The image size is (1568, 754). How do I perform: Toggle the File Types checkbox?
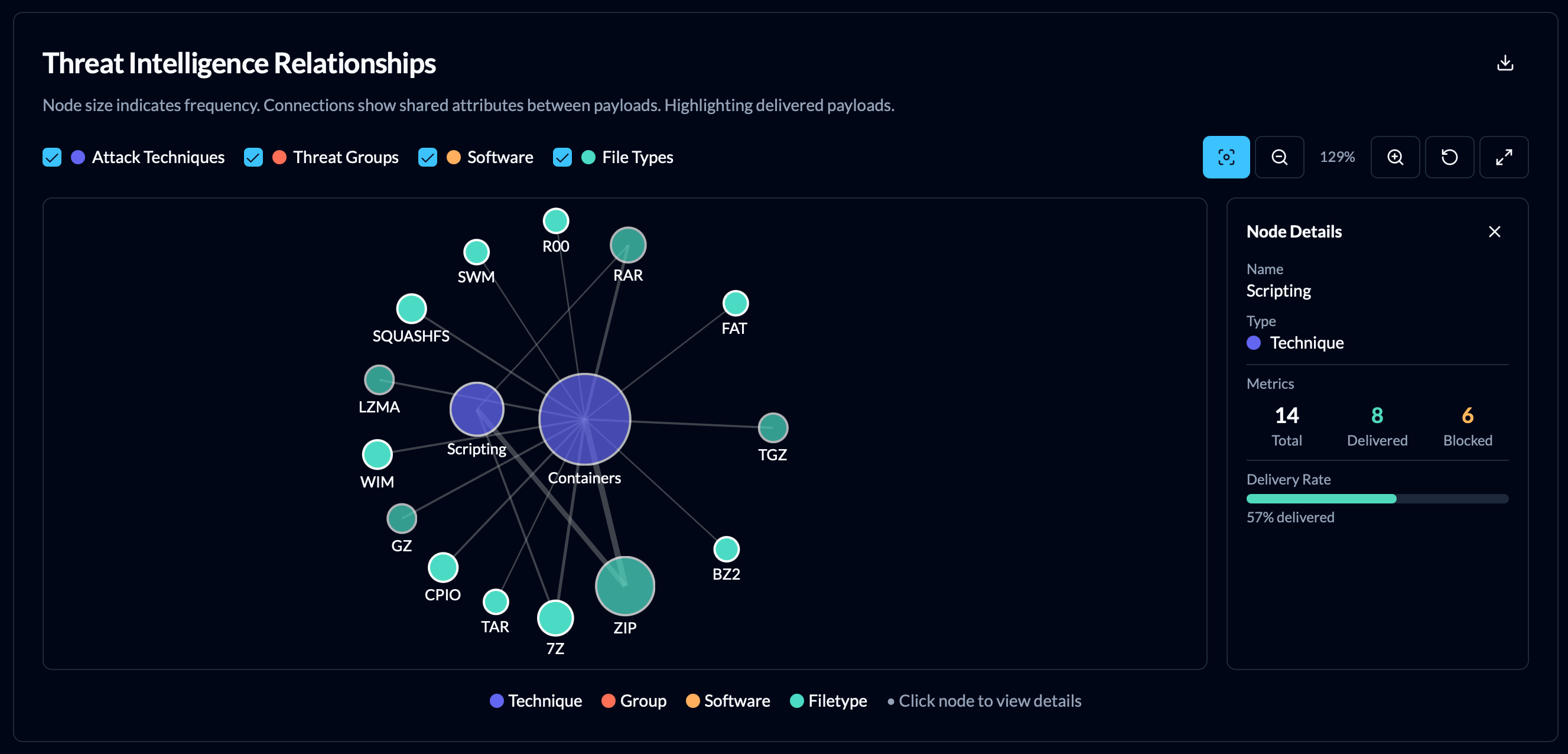point(562,157)
